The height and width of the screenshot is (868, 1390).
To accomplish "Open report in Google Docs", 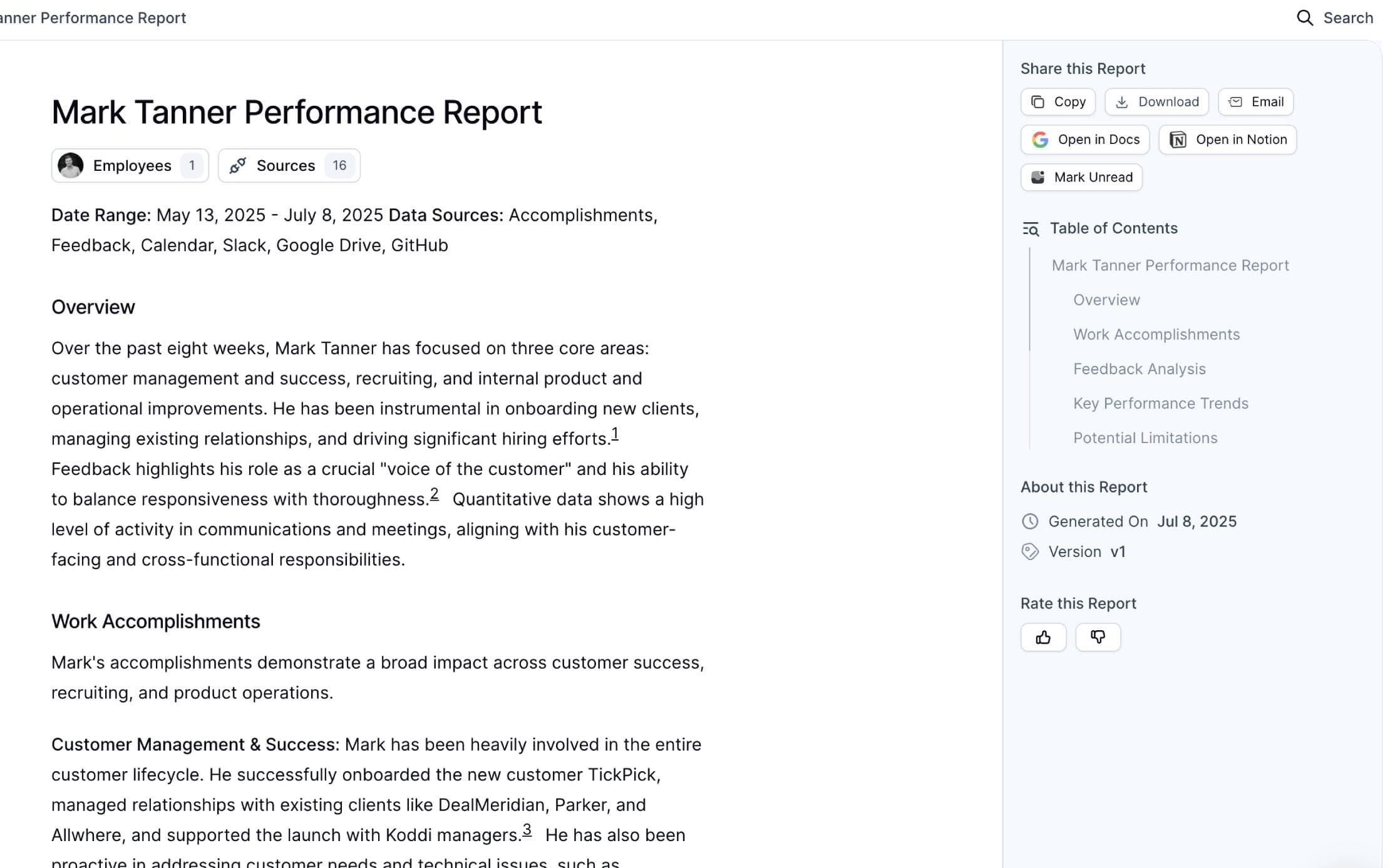I will pyautogui.click(x=1084, y=140).
